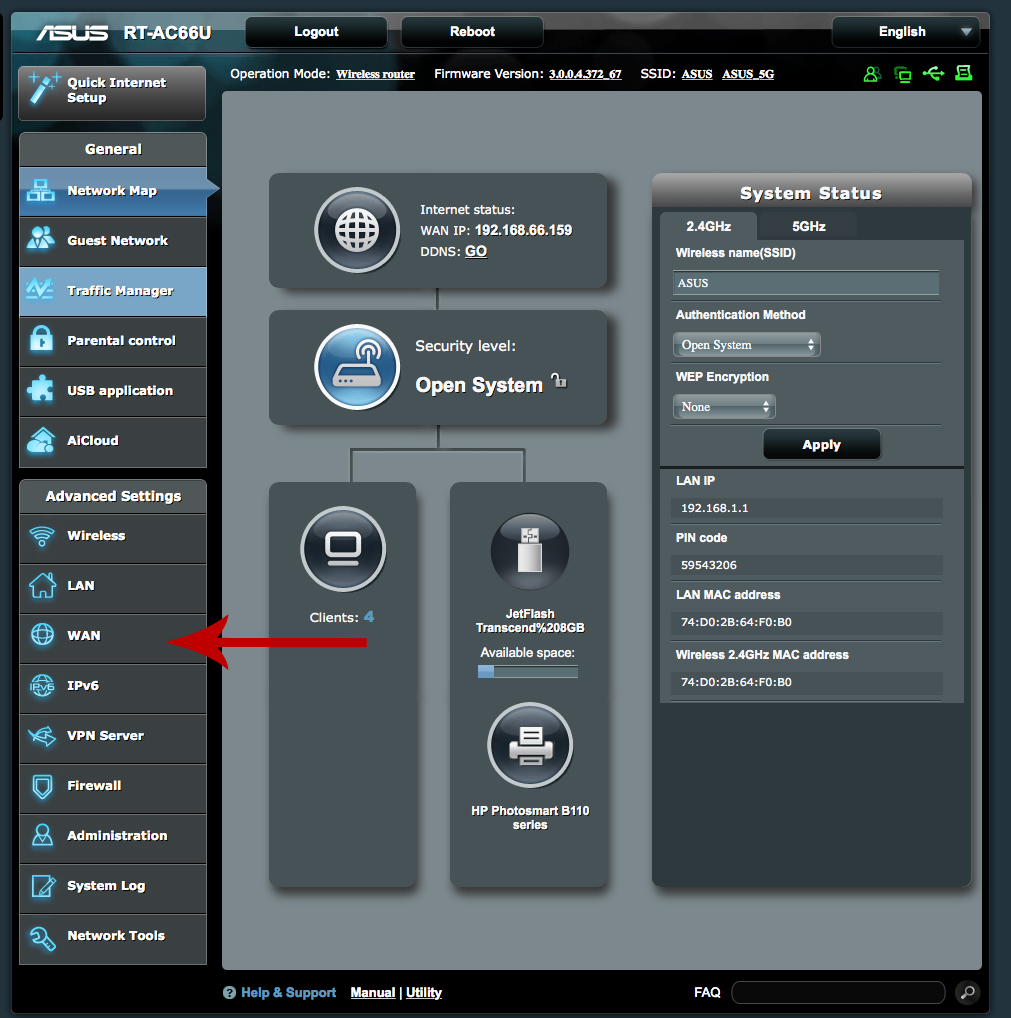Click the globe icon showing Internet status
The image size is (1011, 1018).
[357, 230]
